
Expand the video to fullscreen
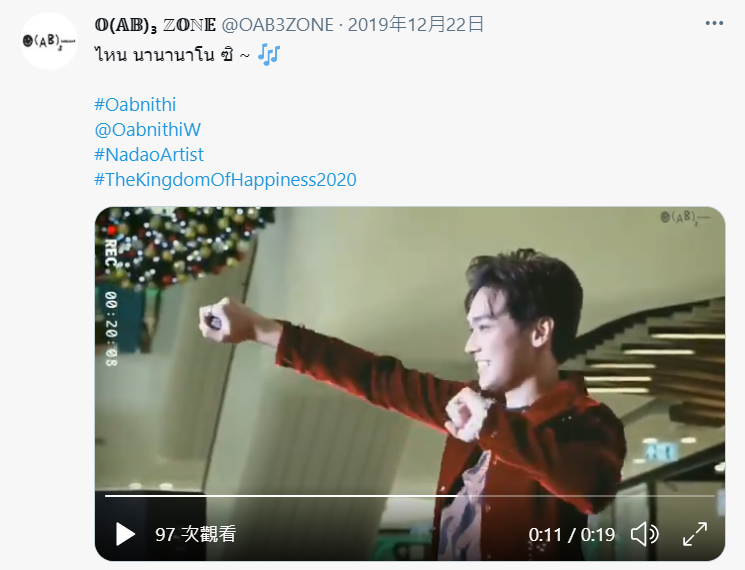(695, 534)
